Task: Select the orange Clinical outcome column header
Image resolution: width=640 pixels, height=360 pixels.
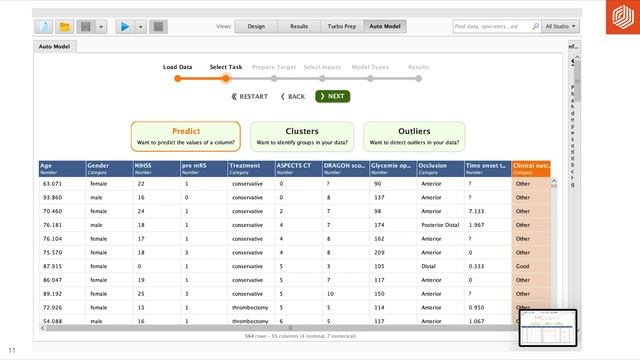Action: pos(531,169)
